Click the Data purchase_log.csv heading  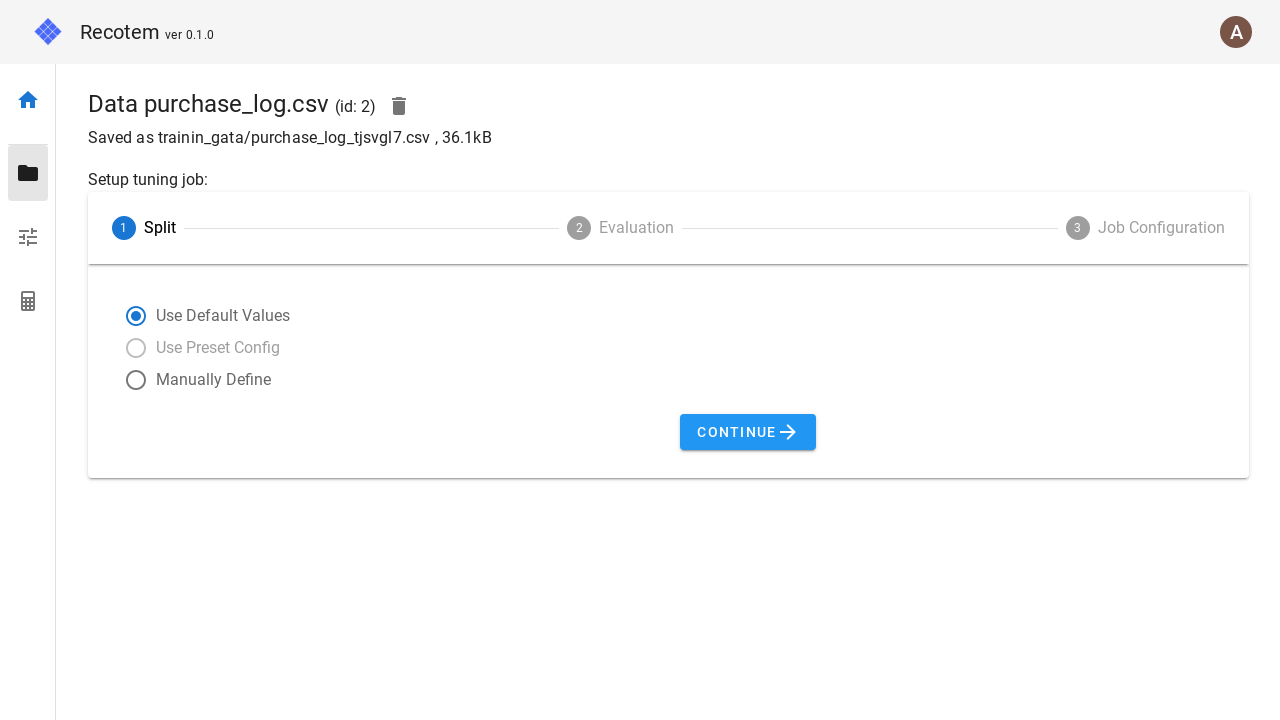208,104
